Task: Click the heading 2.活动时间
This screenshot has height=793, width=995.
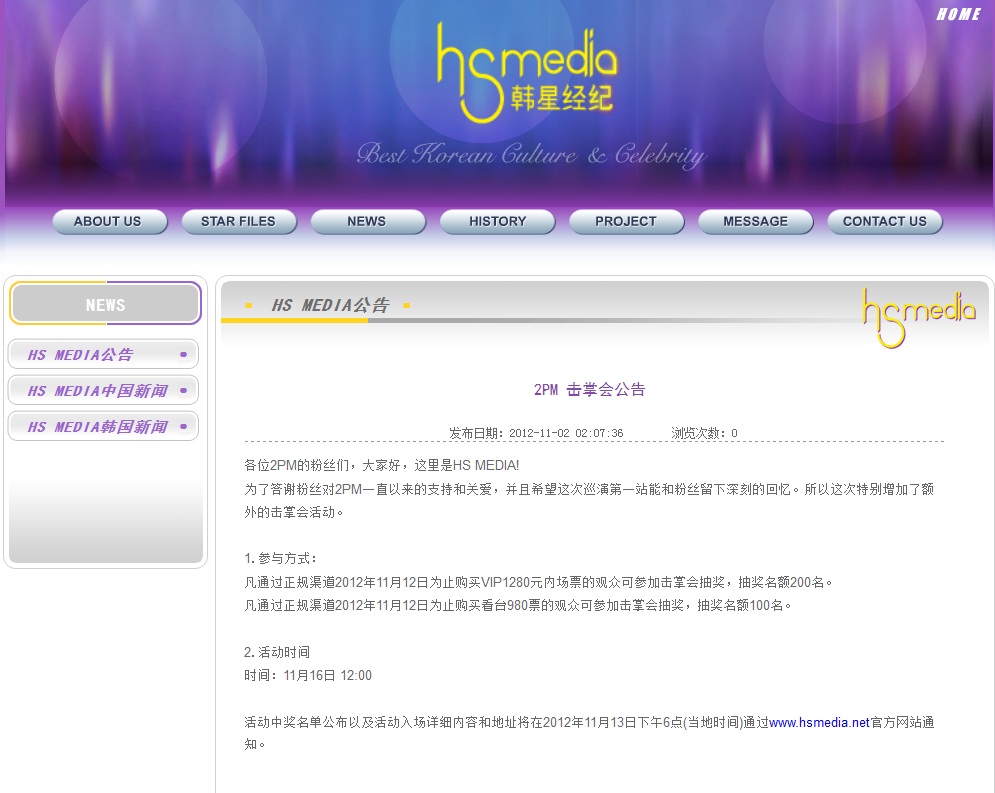Action: click(x=277, y=652)
